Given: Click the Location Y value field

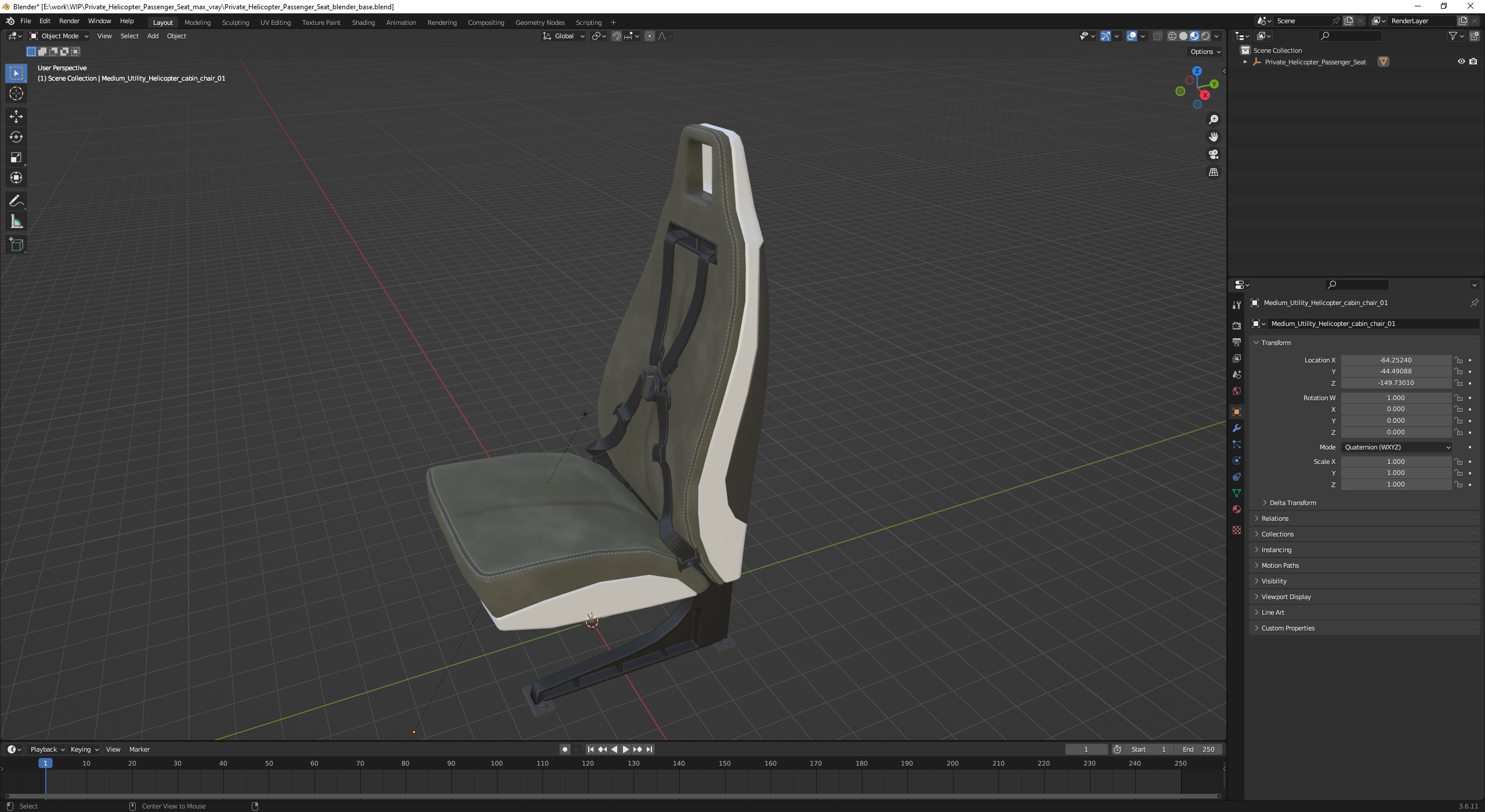Looking at the screenshot, I should (1396, 372).
